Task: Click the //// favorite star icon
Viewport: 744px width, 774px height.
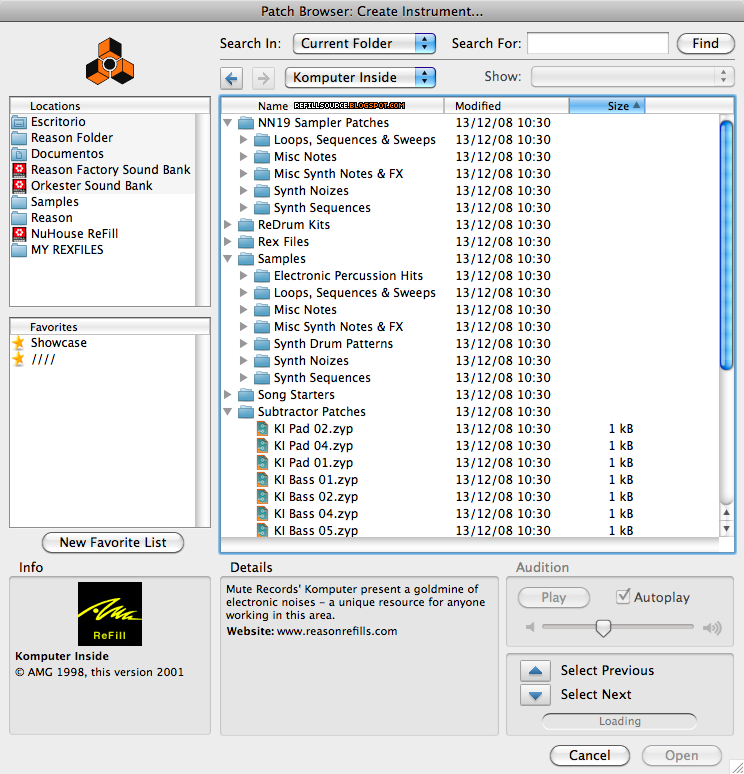Action: point(19,359)
